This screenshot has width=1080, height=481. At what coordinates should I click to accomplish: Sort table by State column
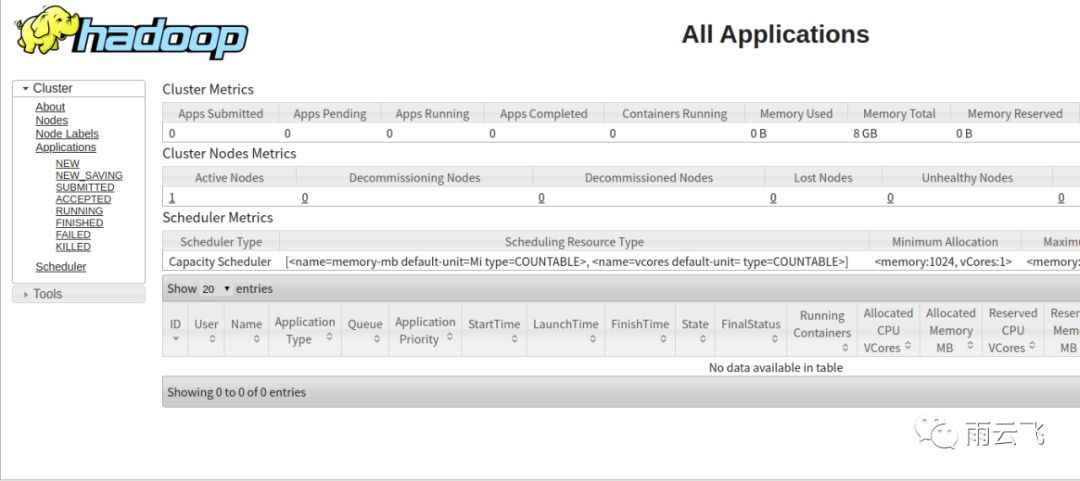click(x=695, y=329)
